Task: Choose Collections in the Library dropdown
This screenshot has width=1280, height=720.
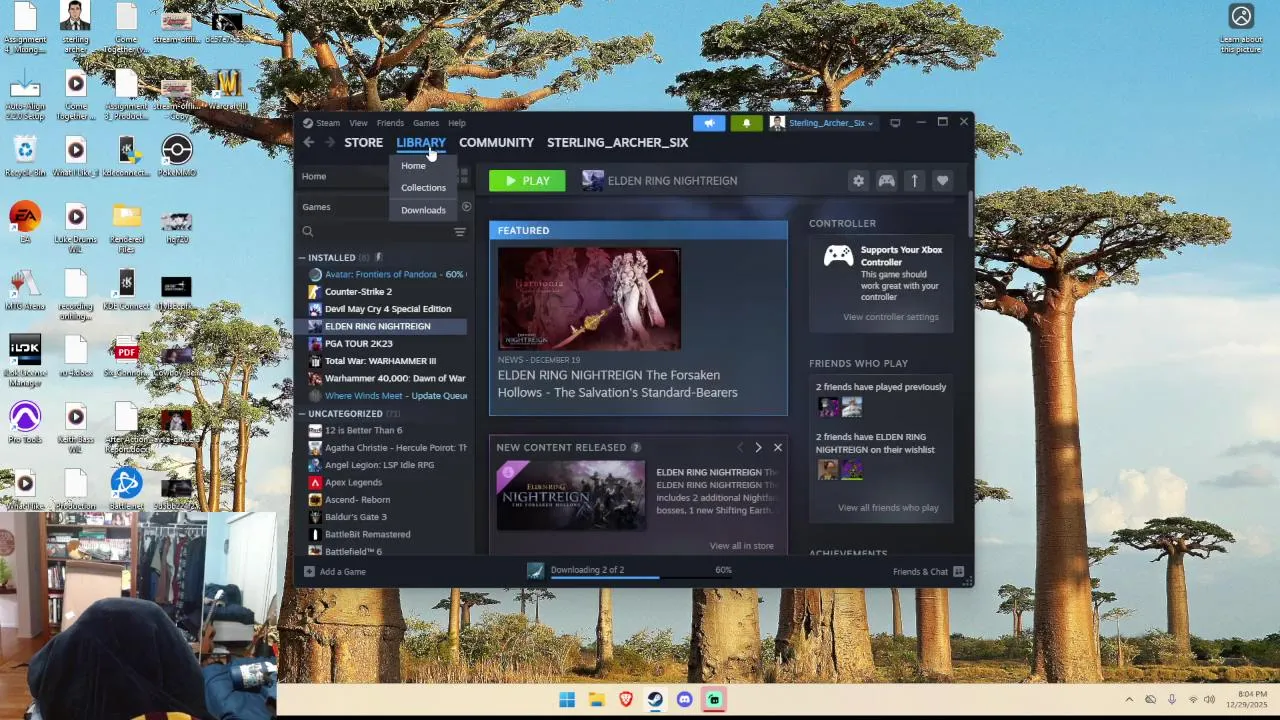Action: pos(423,188)
